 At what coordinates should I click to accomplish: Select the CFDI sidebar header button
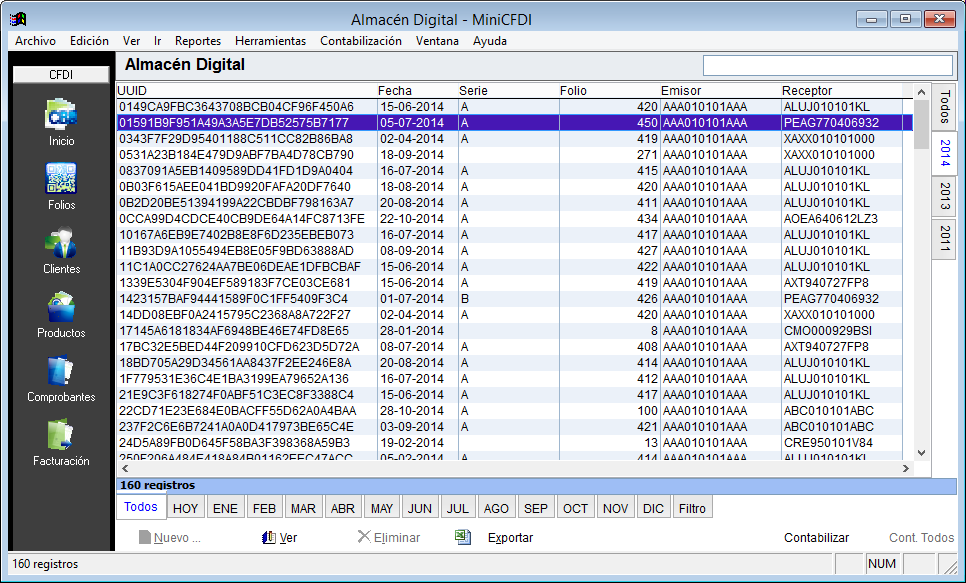[61, 75]
